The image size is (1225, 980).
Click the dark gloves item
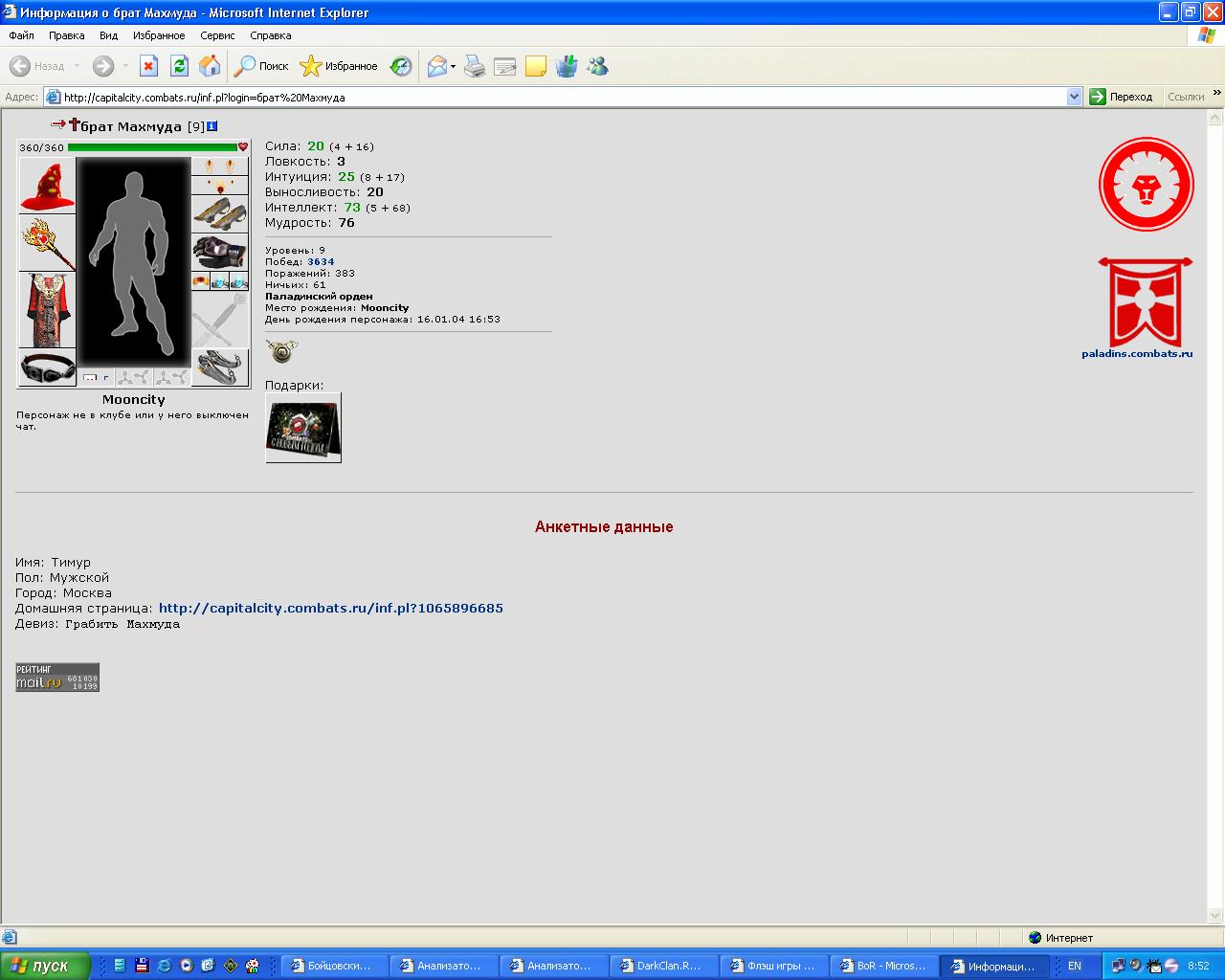219,253
